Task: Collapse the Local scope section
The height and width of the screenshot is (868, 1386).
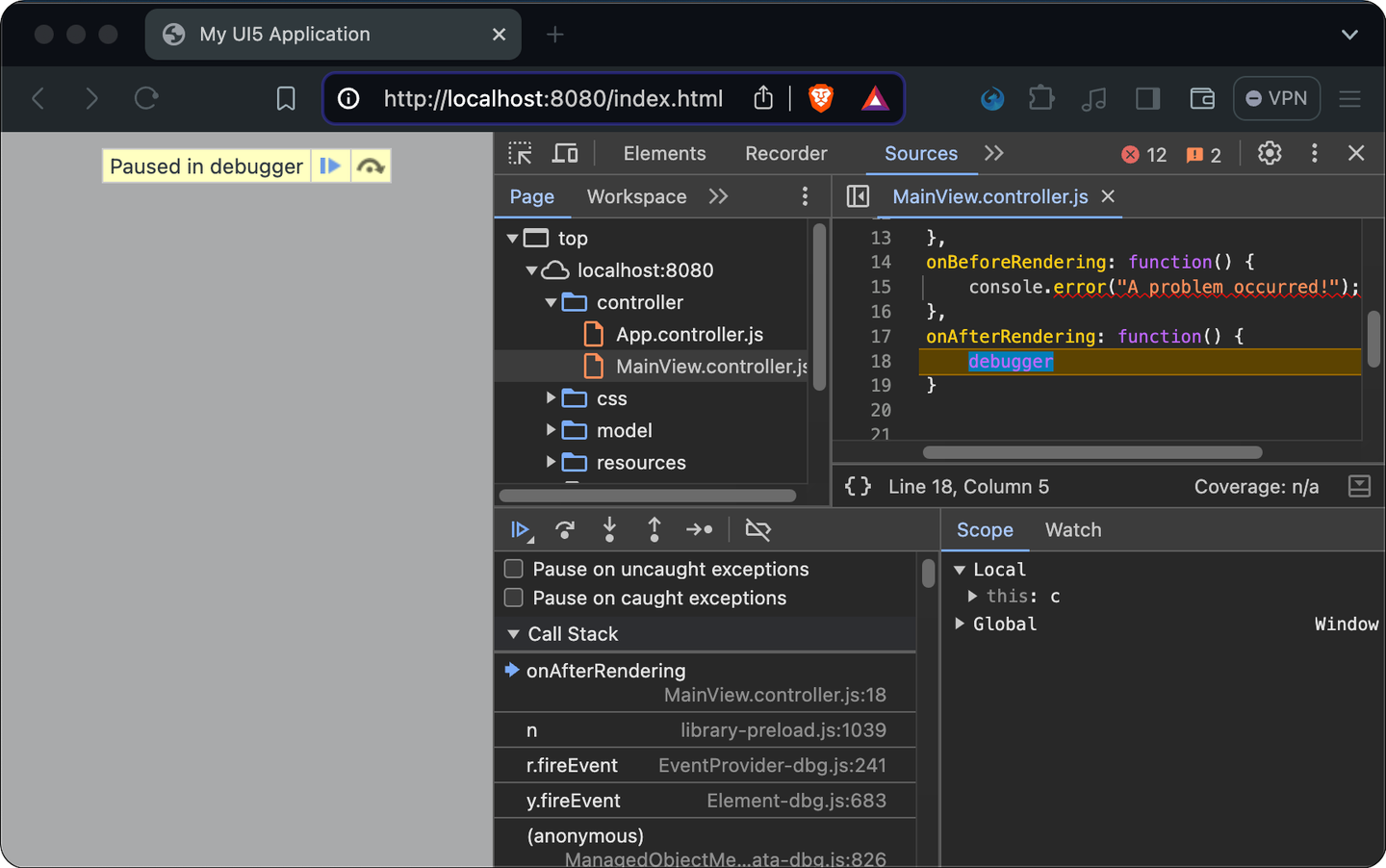Action: click(960, 570)
